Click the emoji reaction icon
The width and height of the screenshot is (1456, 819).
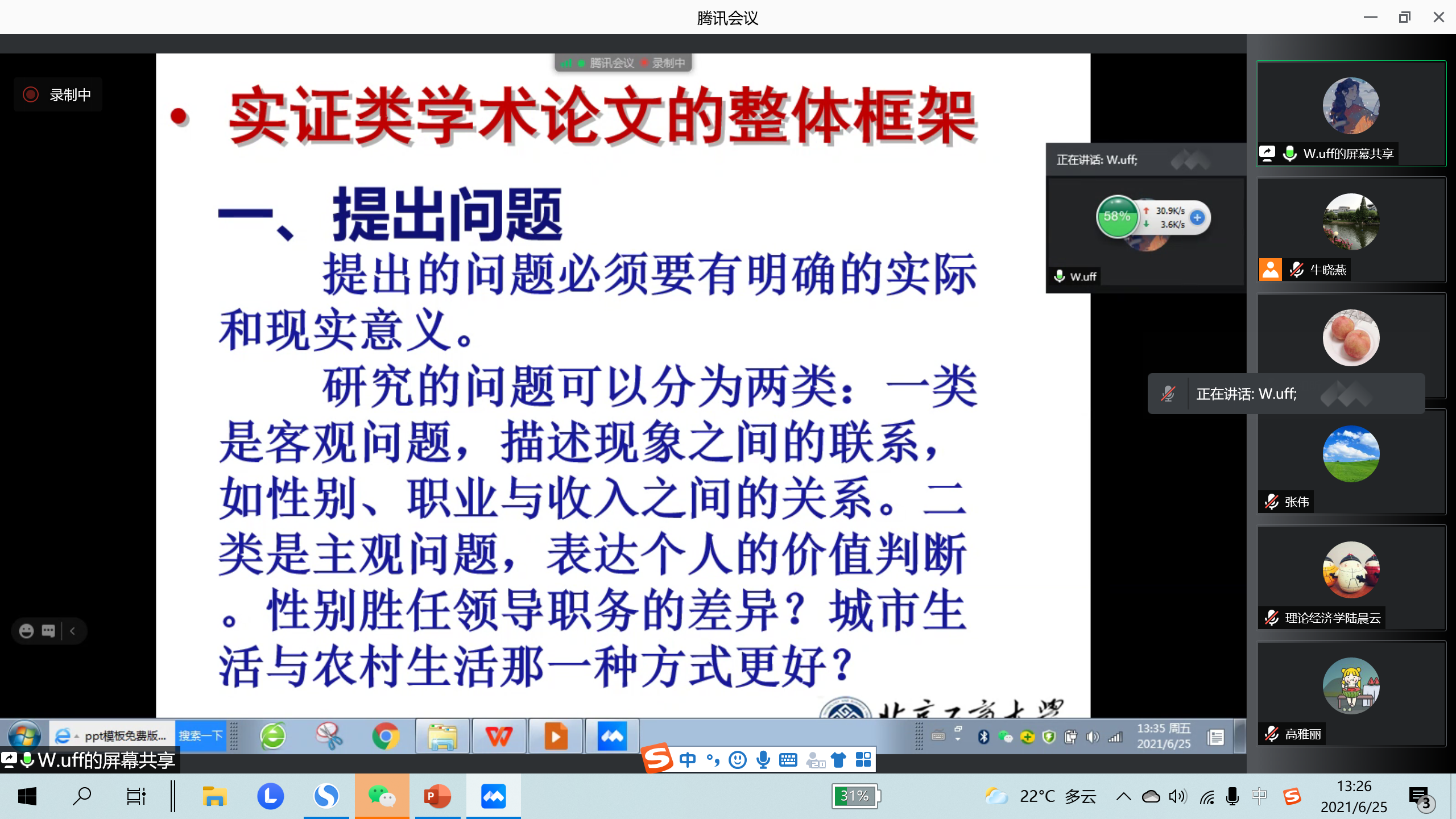point(26,631)
